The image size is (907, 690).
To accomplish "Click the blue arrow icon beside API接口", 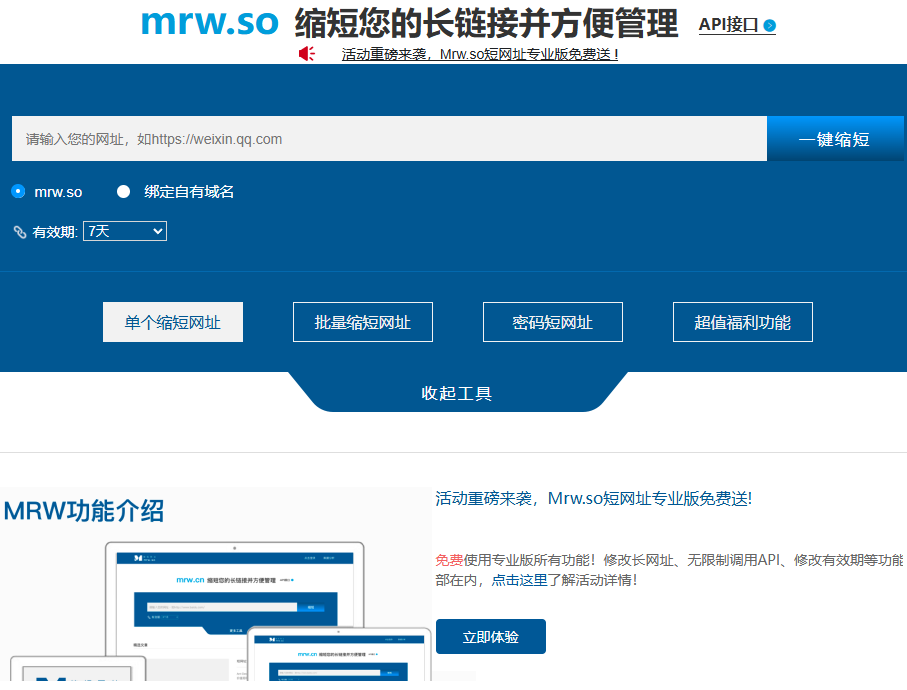I will (x=769, y=26).
